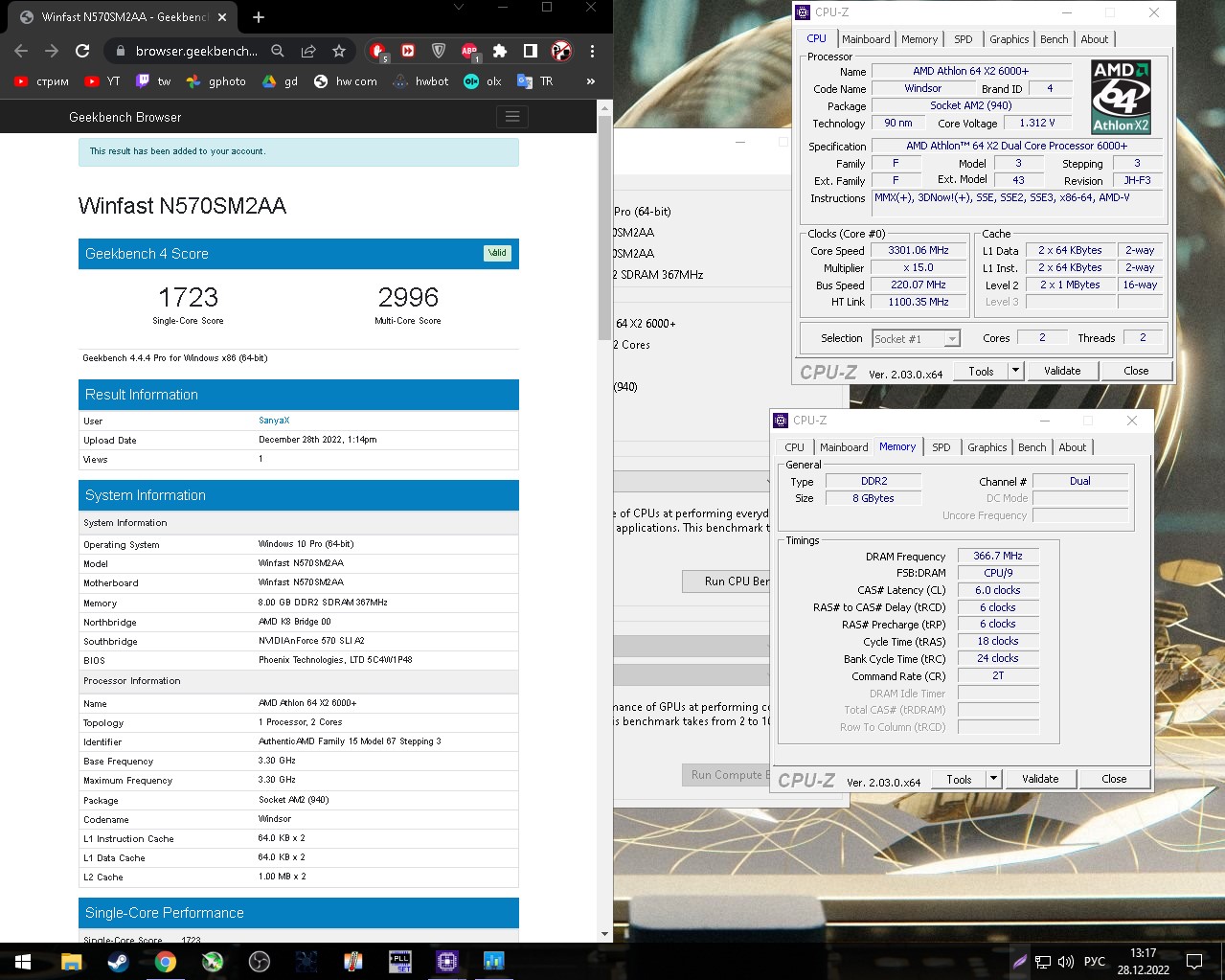
Task: Bookmark this page with the star icon
Action: tap(338, 51)
